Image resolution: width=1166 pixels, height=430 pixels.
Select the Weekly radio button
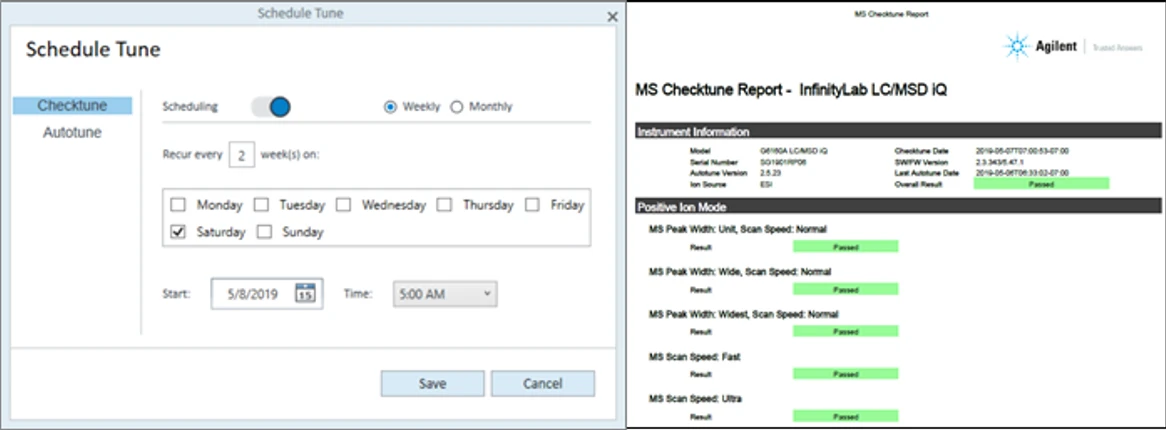point(390,106)
